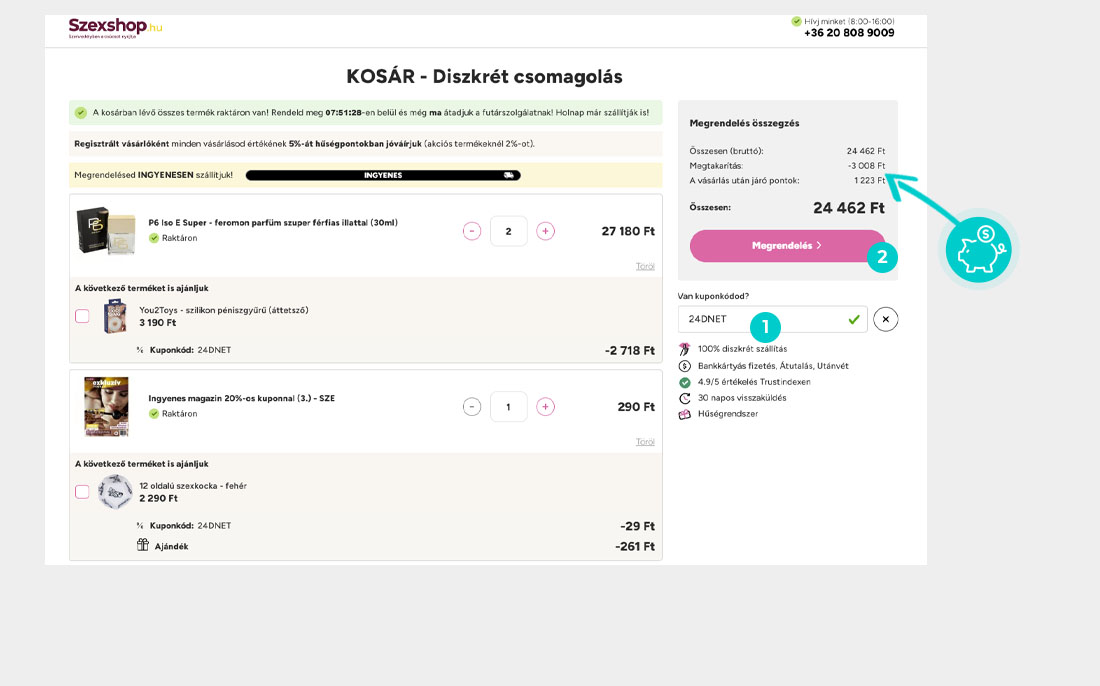Click the coupon code input field with 24DNET
This screenshot has height=686, width=1100.
pyautogui.click(x=772, y=319)
